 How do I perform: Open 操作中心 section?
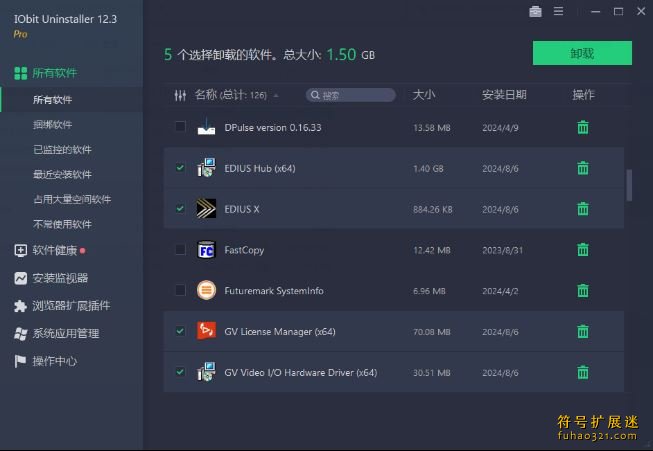coord(55,361)
